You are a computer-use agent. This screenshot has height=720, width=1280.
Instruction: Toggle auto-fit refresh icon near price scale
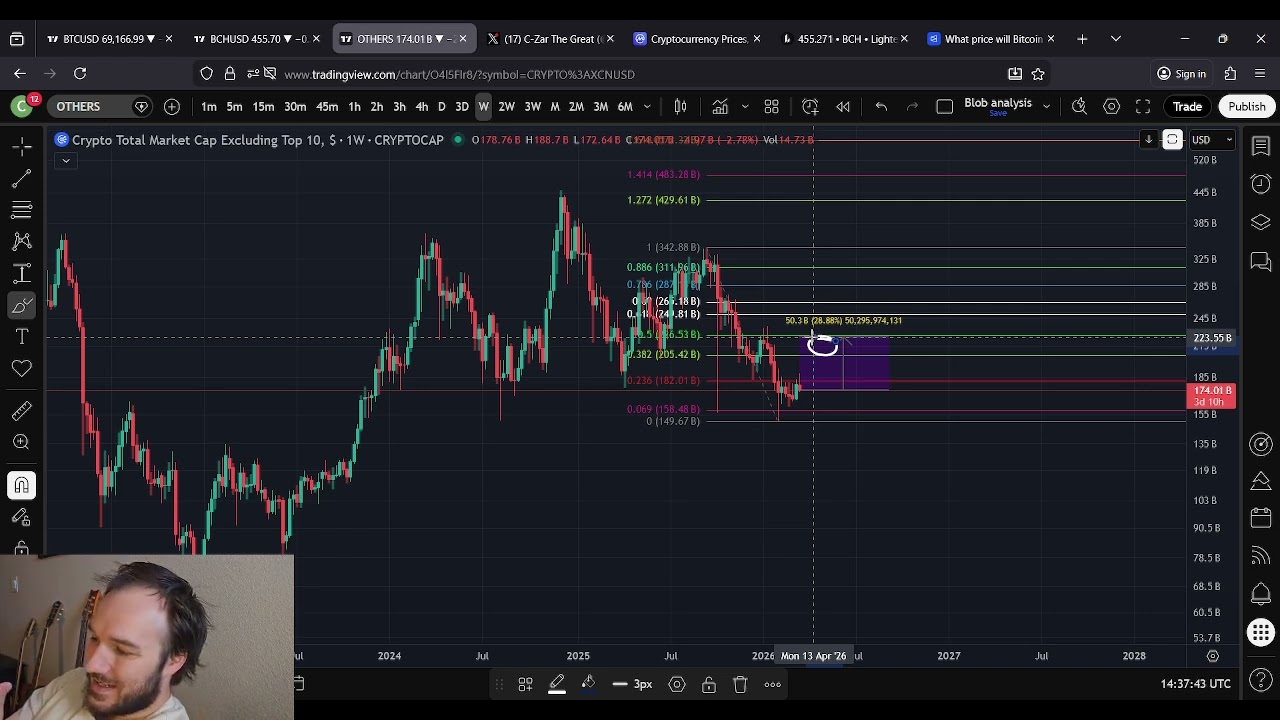coord(1172,140)
